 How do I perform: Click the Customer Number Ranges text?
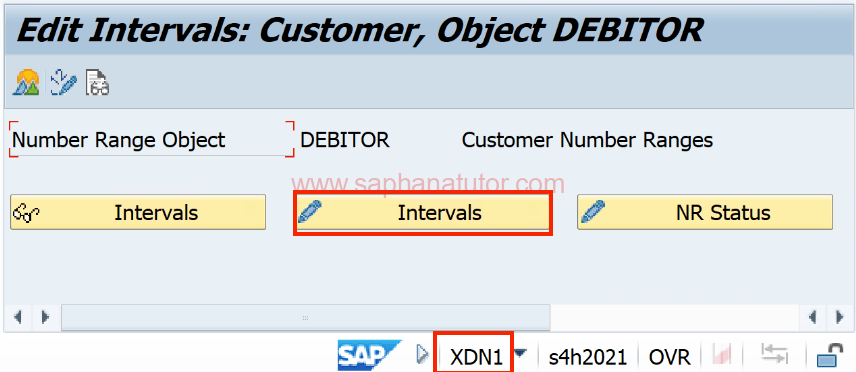point(587,140)
